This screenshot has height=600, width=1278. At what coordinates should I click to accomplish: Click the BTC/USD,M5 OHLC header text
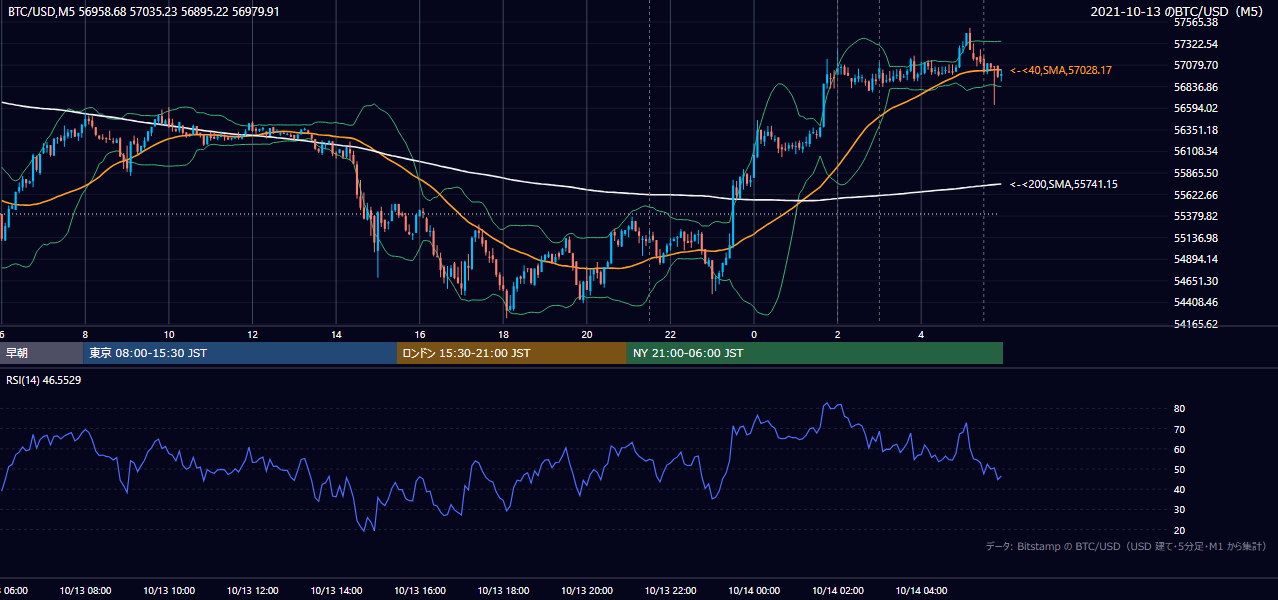pyautogui.click(x=144, y=11)
